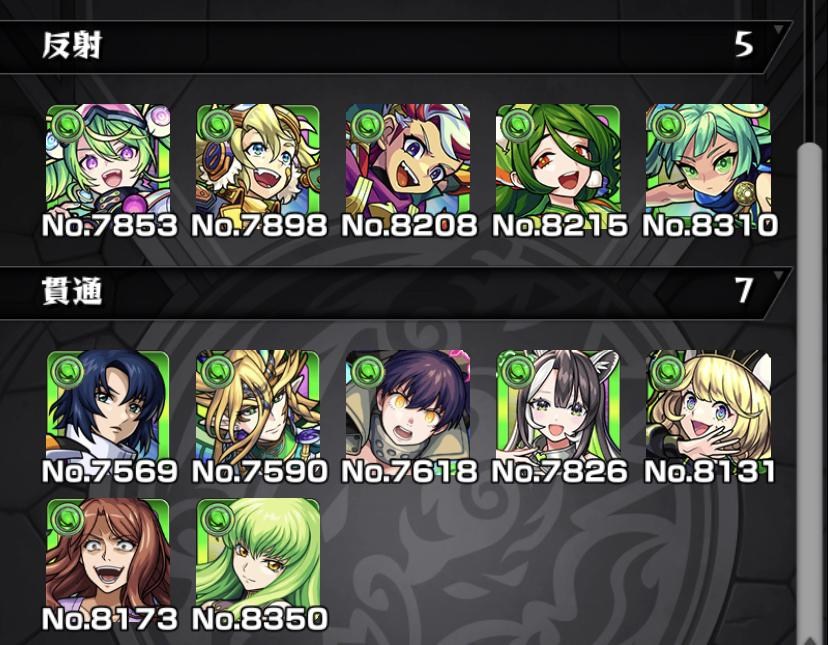Click the 貫通 count number 7
The height and width of the screenshot is (645, 828).
click(x=744, y=290)
